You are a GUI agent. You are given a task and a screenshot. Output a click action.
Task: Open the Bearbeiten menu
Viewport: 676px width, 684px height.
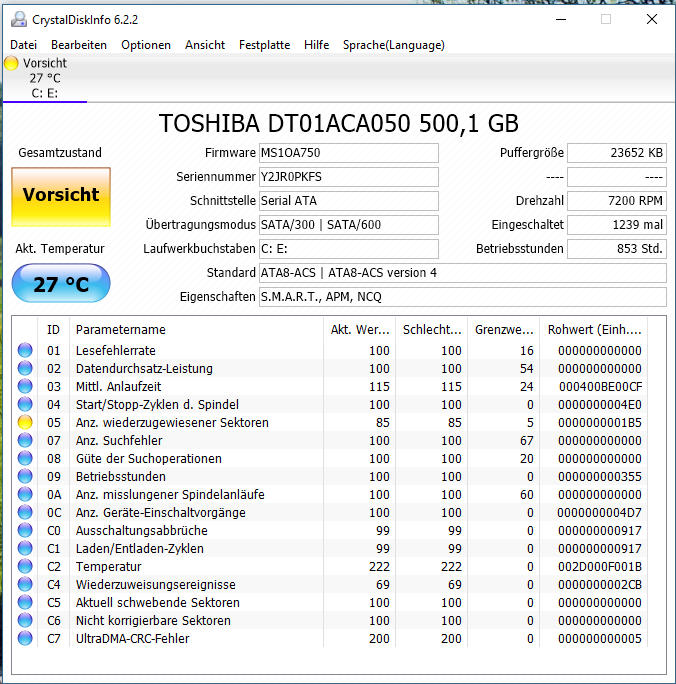coord(79,45)
